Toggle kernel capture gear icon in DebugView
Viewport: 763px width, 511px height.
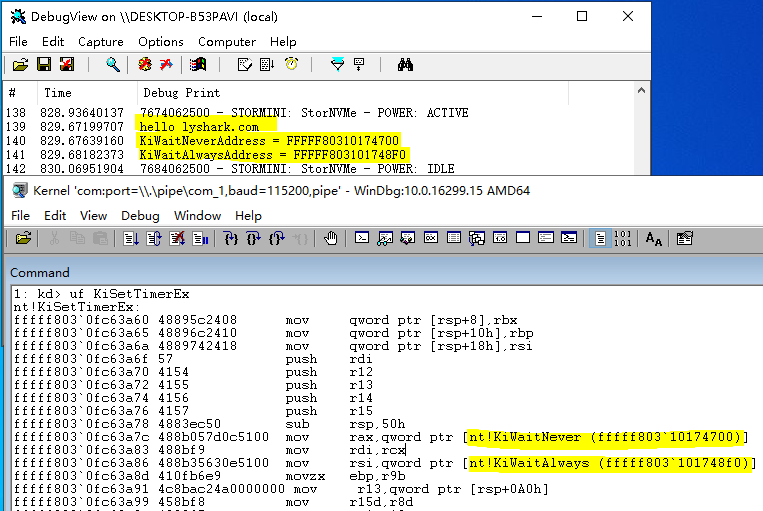click(x=145, y=64)
